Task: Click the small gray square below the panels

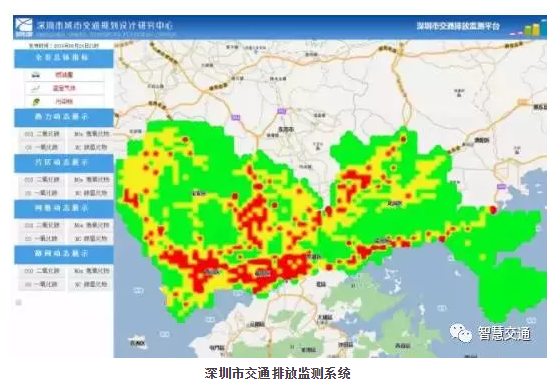Action: [x=18, y=302]
